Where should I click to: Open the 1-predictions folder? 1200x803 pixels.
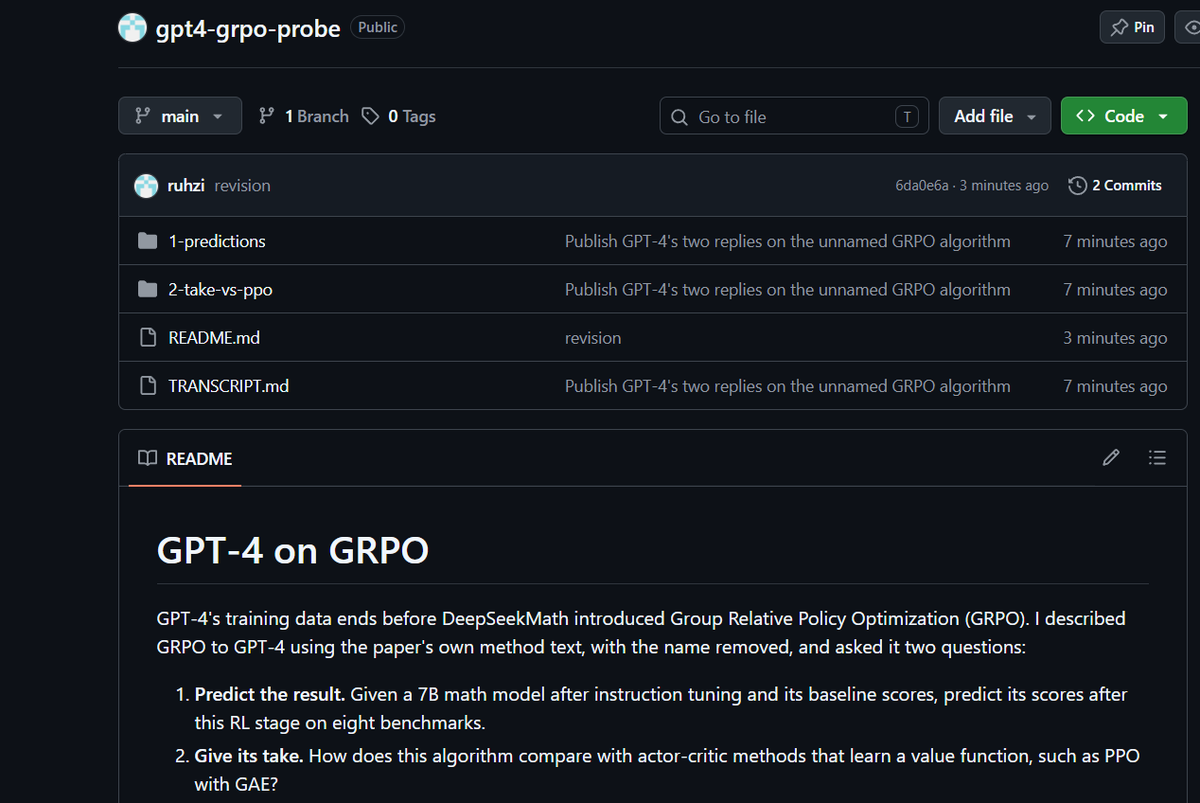(x=217, y=241)
